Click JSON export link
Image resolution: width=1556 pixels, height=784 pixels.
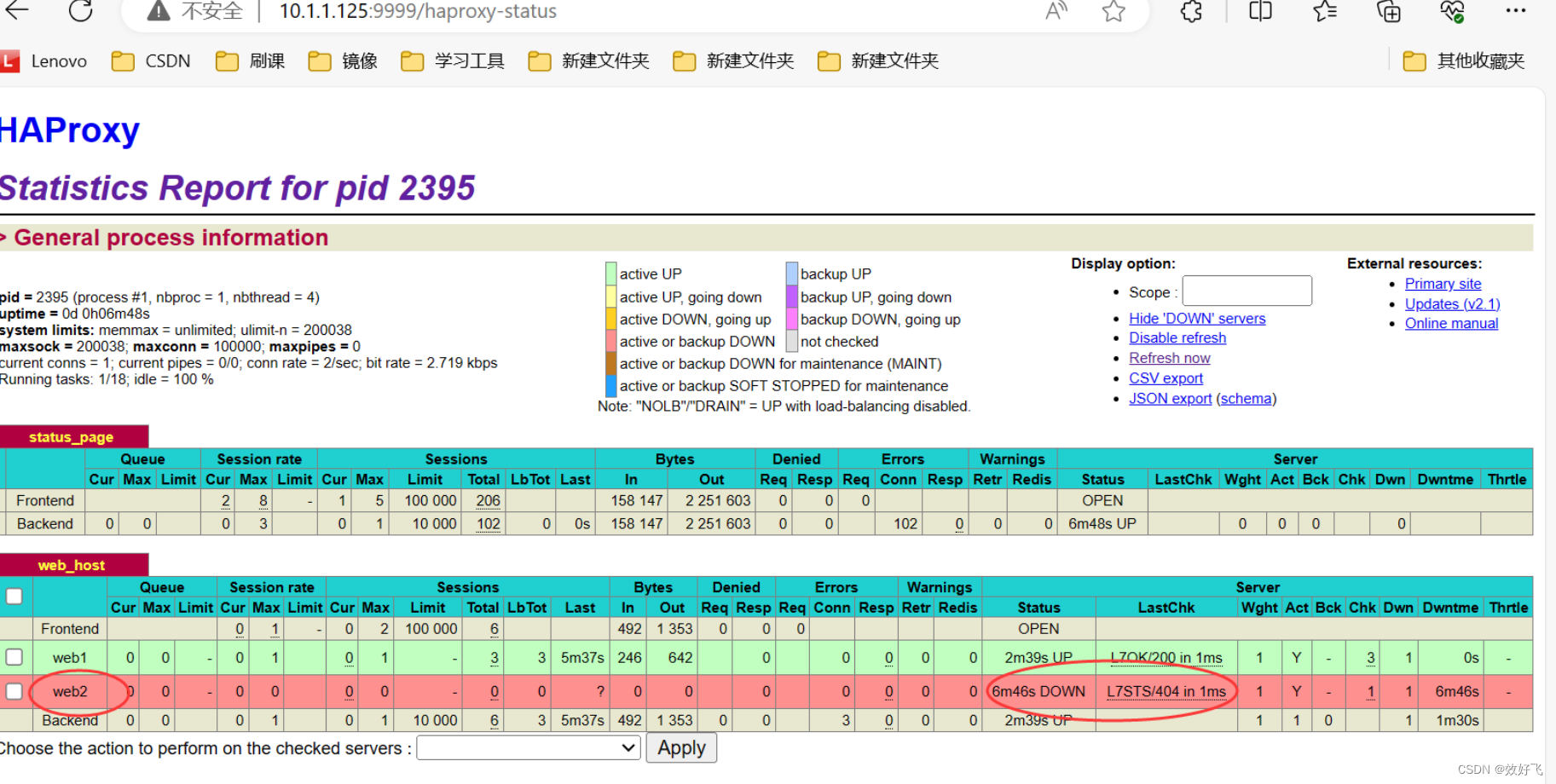1170,399
